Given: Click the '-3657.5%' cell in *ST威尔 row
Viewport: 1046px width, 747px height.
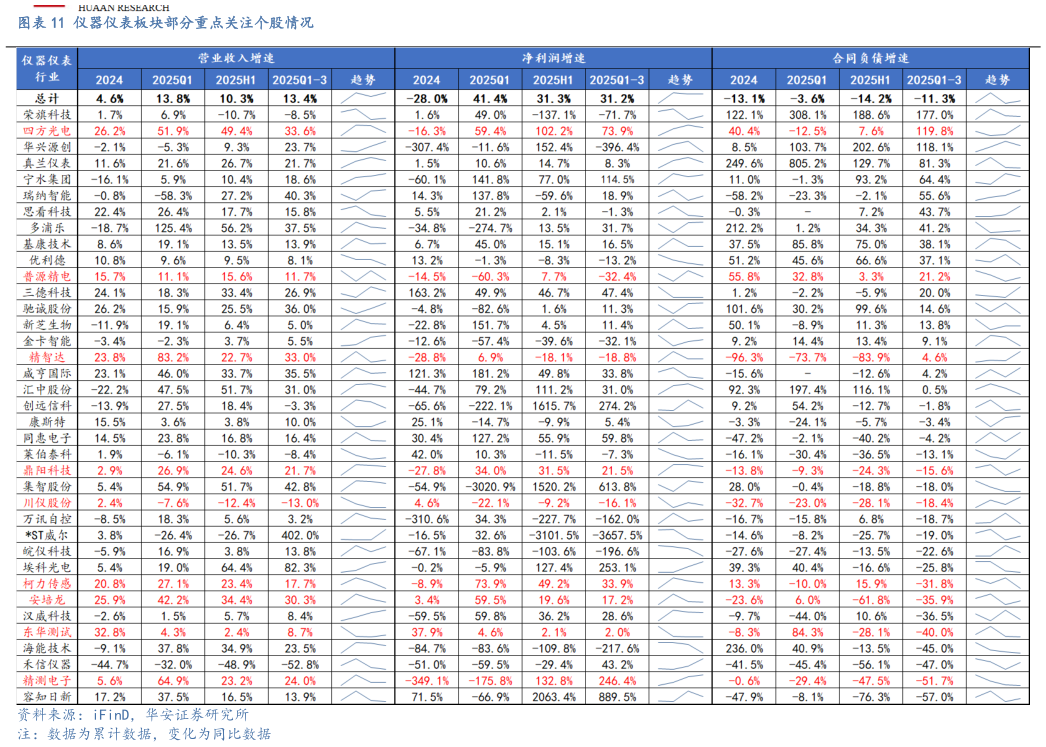Looking at the screenshot, I should click(617, 535).
